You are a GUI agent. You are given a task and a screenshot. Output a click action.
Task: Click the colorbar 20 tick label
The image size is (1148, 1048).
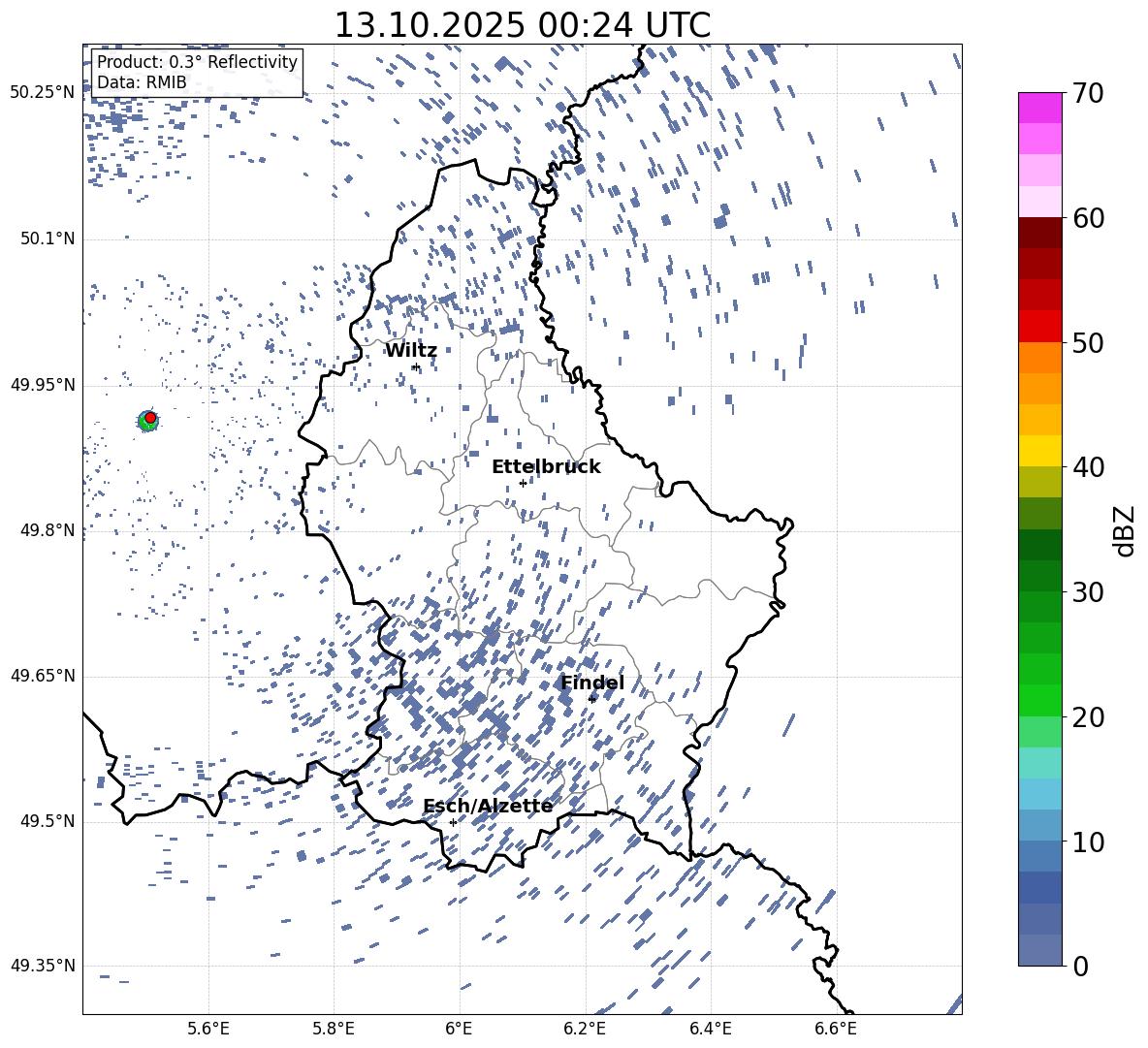(1088, 716)
